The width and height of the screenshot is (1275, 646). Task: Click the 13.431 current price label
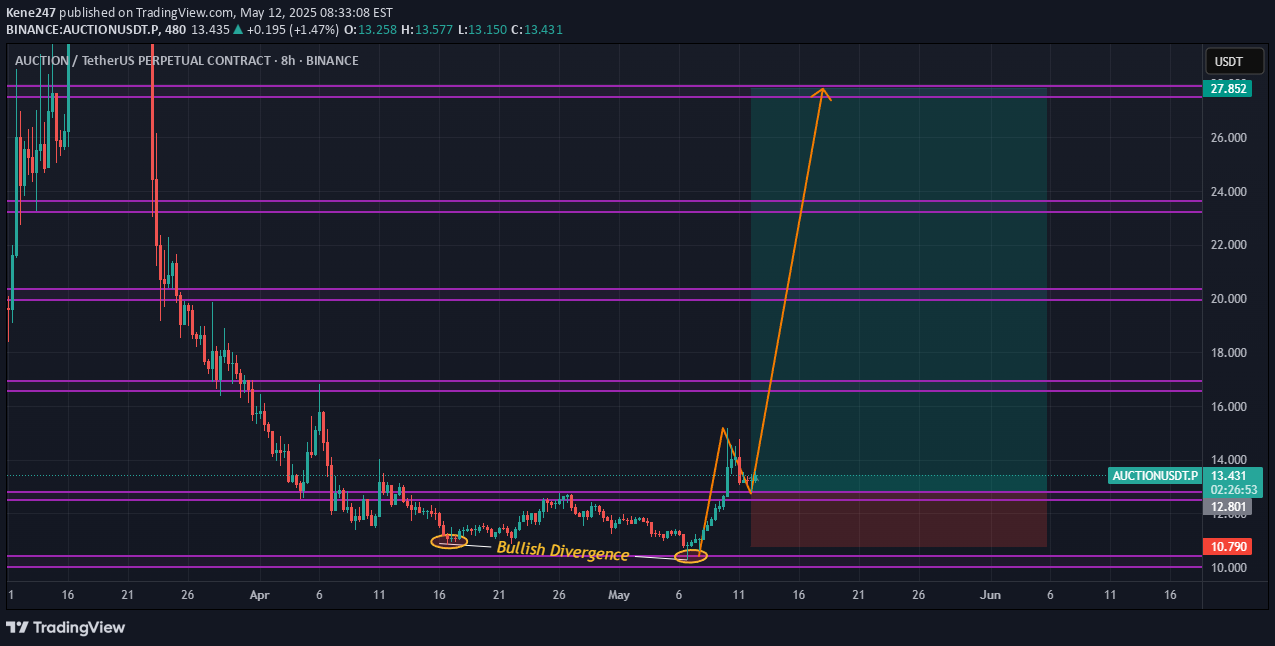click(1228, 475)
